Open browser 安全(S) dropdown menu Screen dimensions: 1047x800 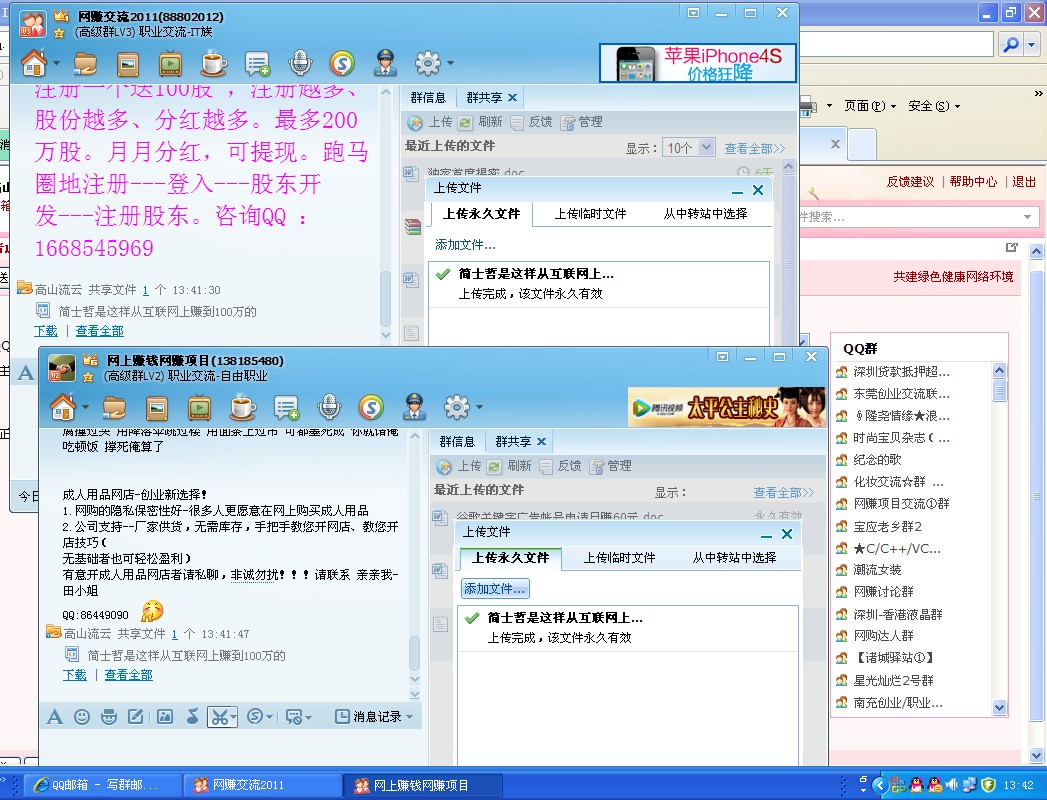pos(933,106)
